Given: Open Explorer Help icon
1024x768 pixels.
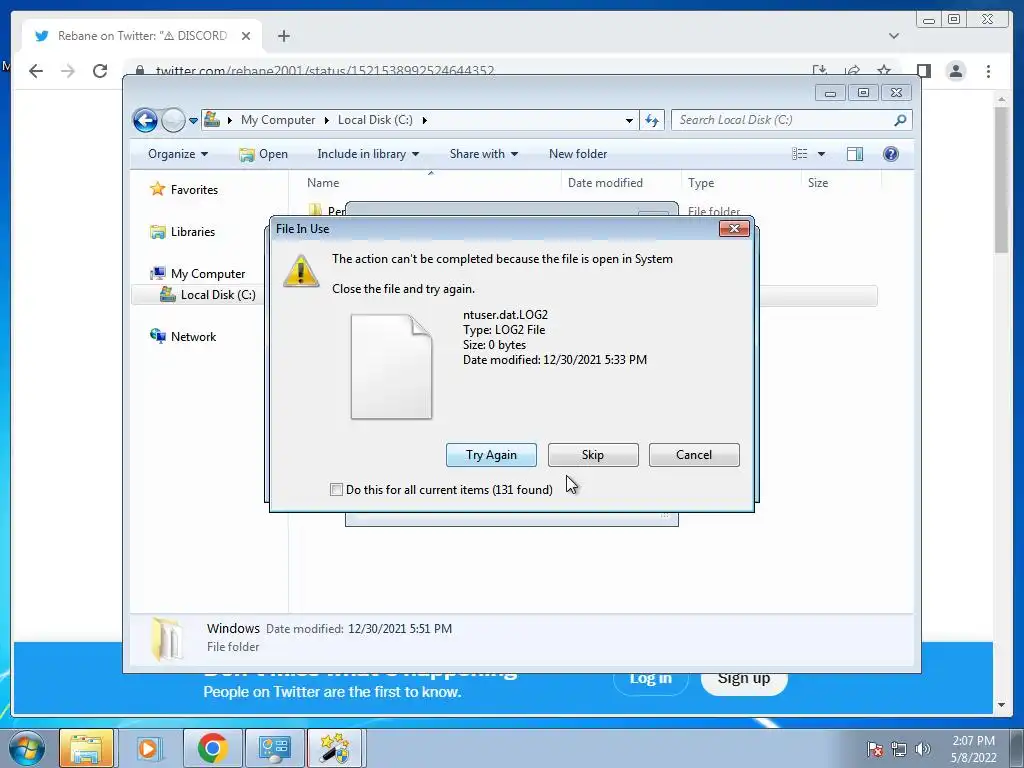Looking at the screenshot, I should pos(890,154).
